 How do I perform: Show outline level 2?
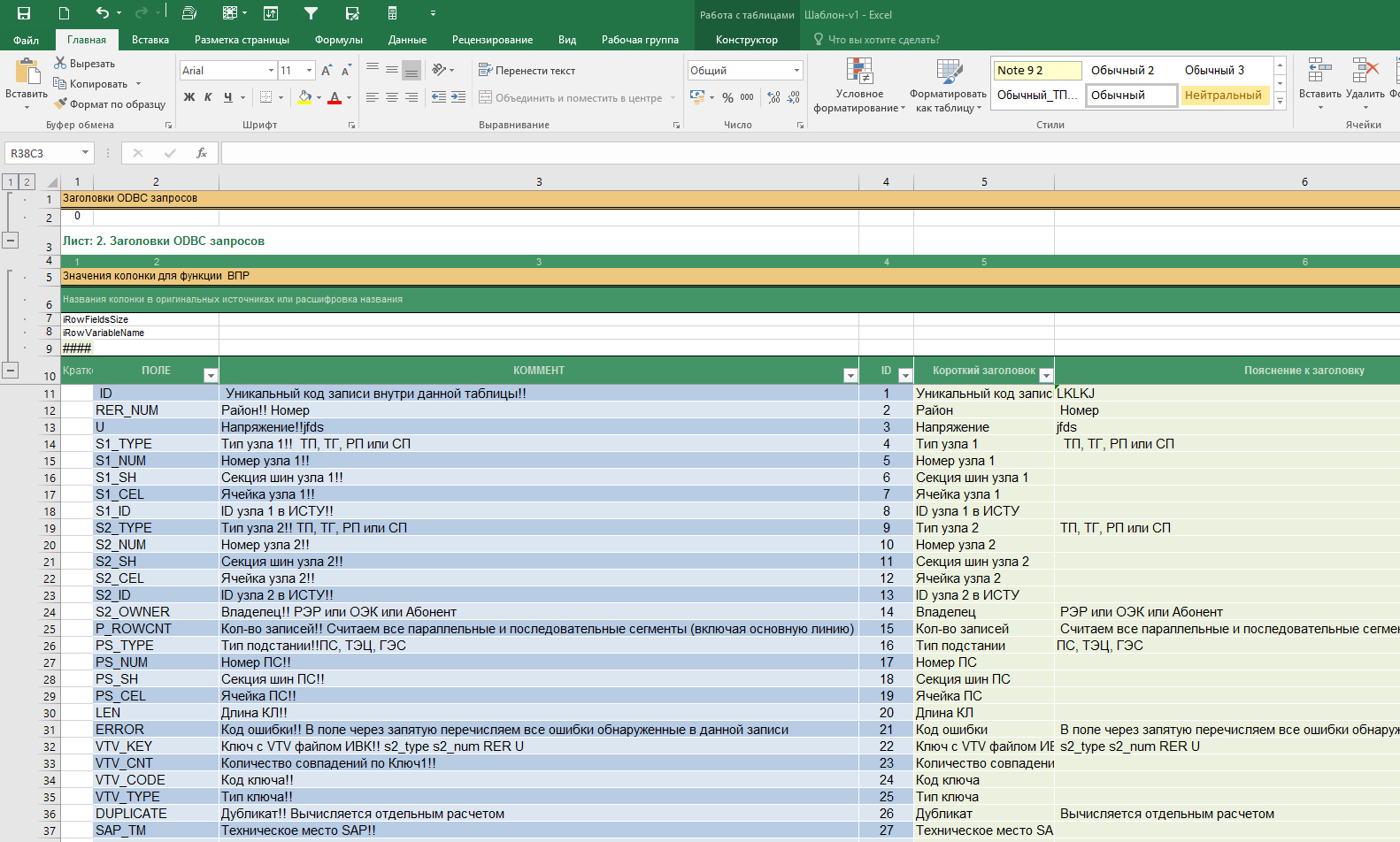coord(27,182)
